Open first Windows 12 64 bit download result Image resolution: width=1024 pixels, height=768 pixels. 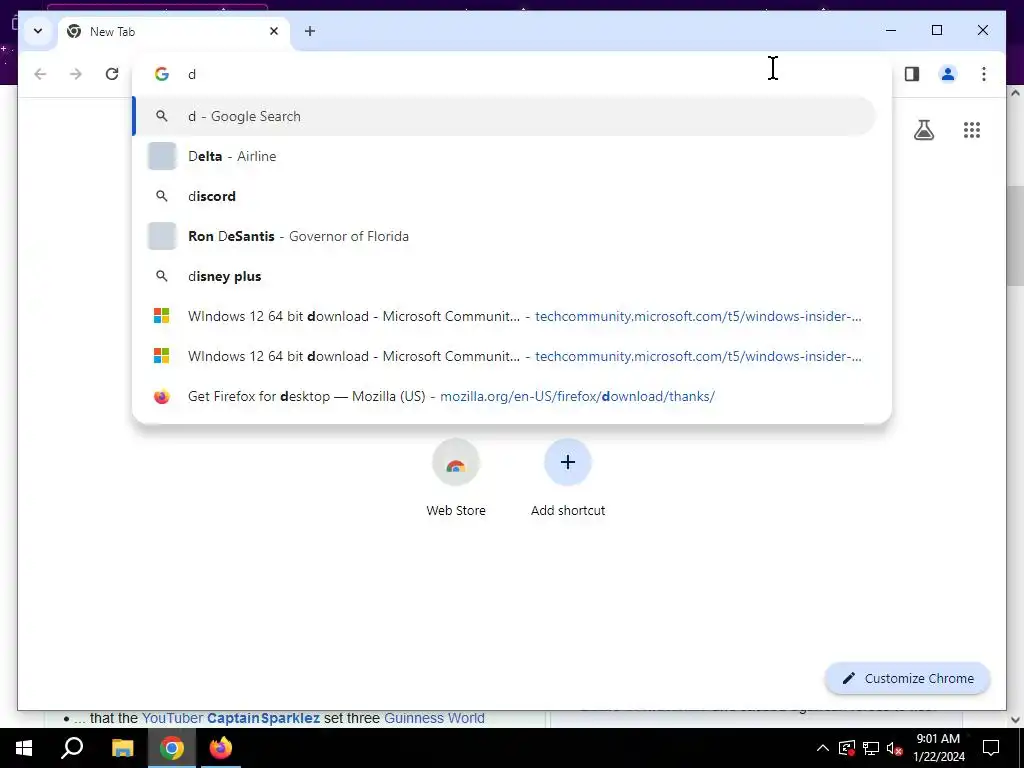(504, 316)
